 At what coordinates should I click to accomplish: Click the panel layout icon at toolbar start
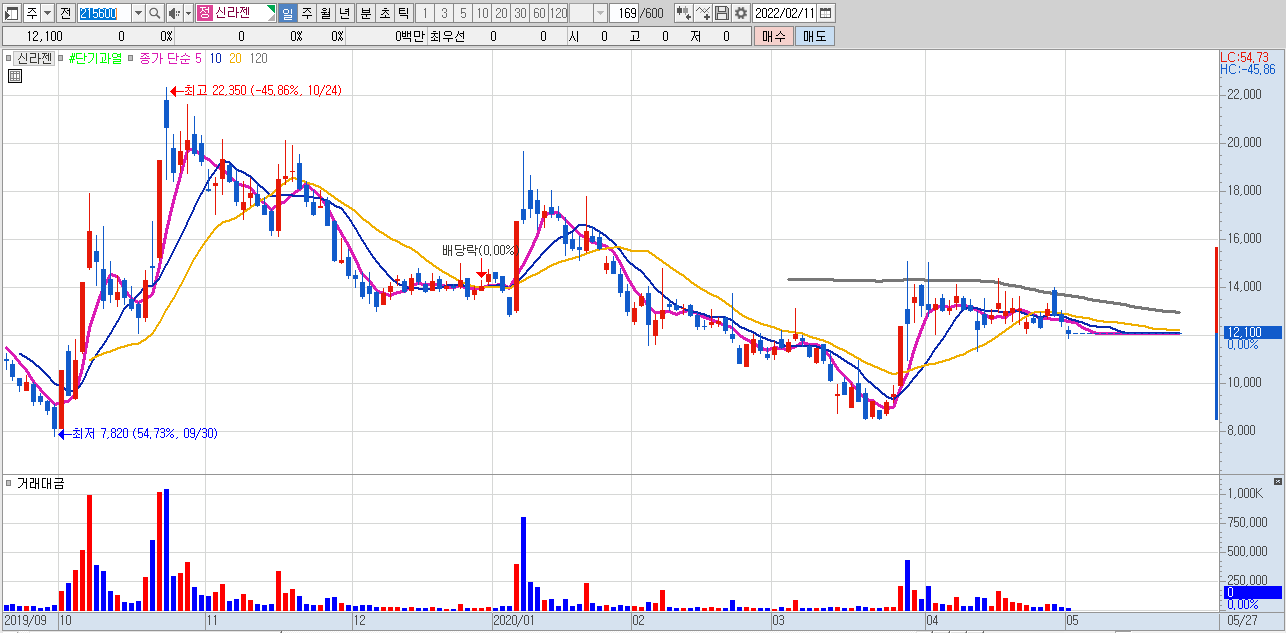[13, 13]
